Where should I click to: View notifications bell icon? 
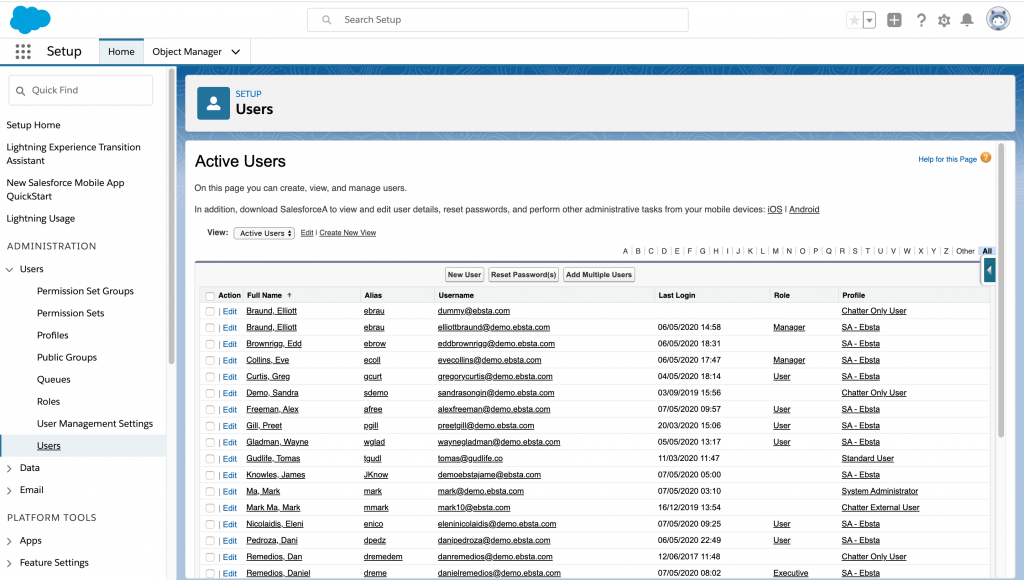pyautogui.click(x=967, y=20)
